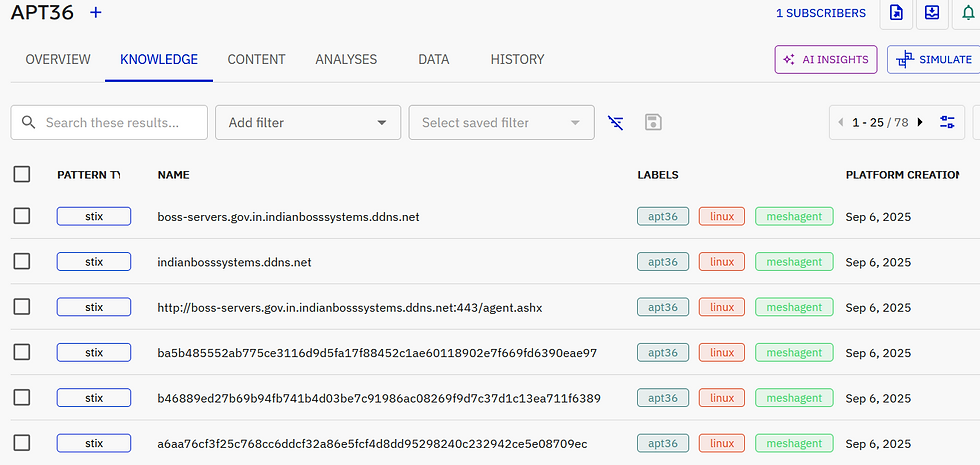Click the clear filters icon
Viewport: 980px width, 465px height.
coord(616,123)
